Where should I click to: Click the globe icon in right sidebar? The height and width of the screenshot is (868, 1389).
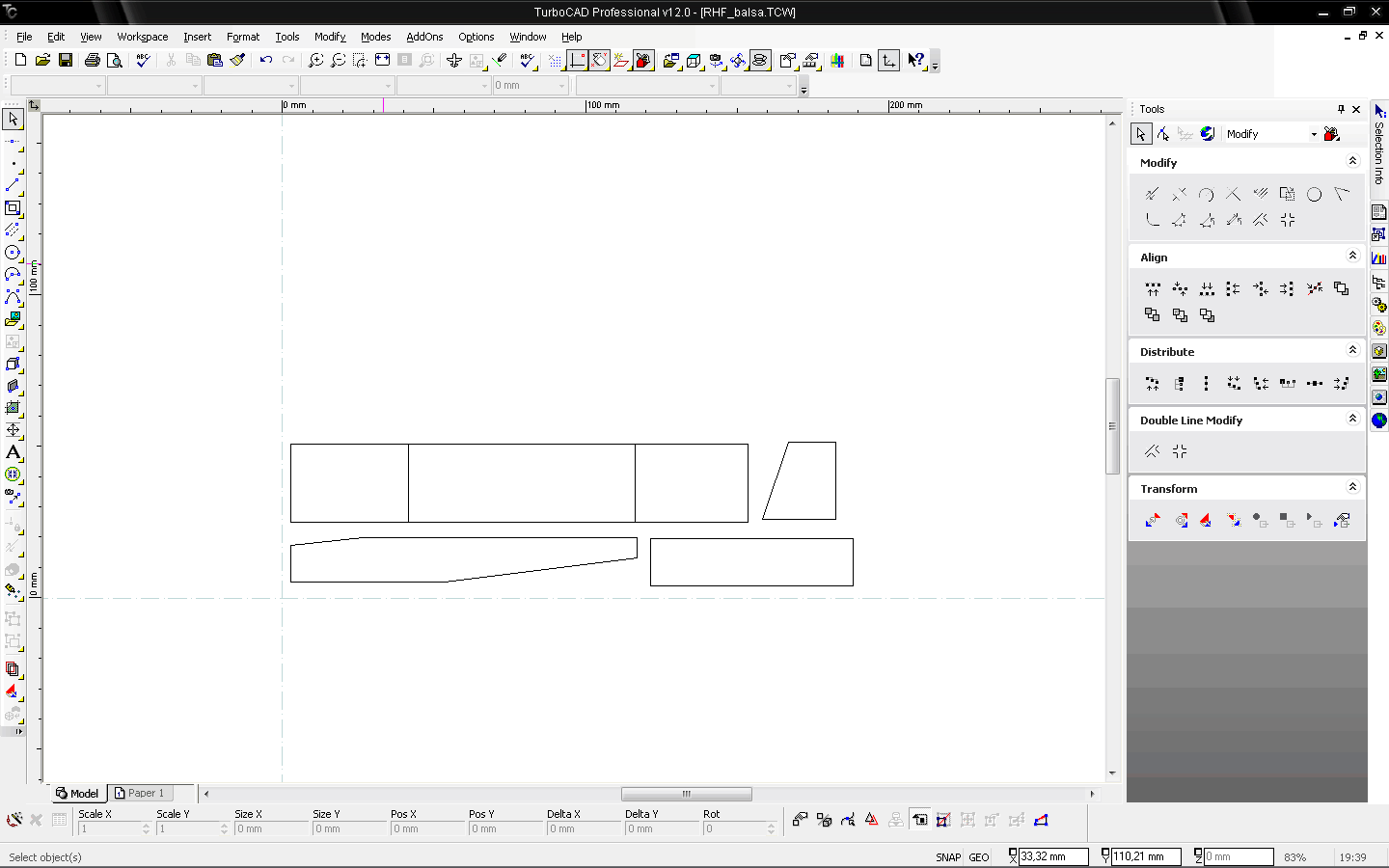(1379, 420)
